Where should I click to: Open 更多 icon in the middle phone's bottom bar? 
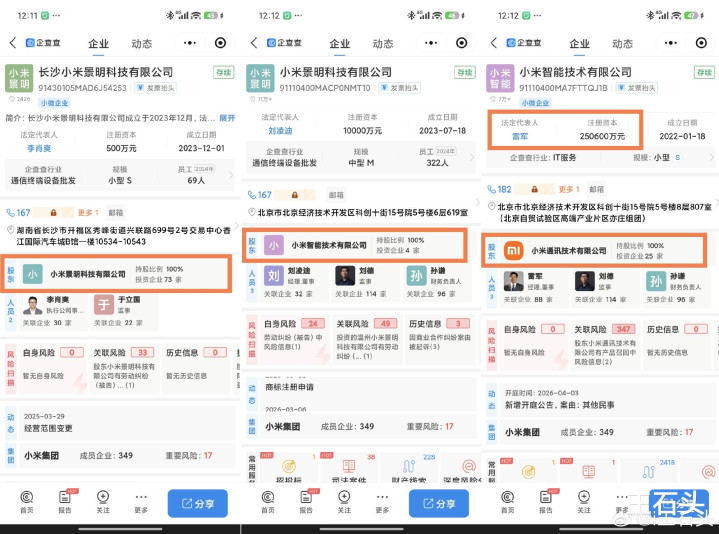382,501
